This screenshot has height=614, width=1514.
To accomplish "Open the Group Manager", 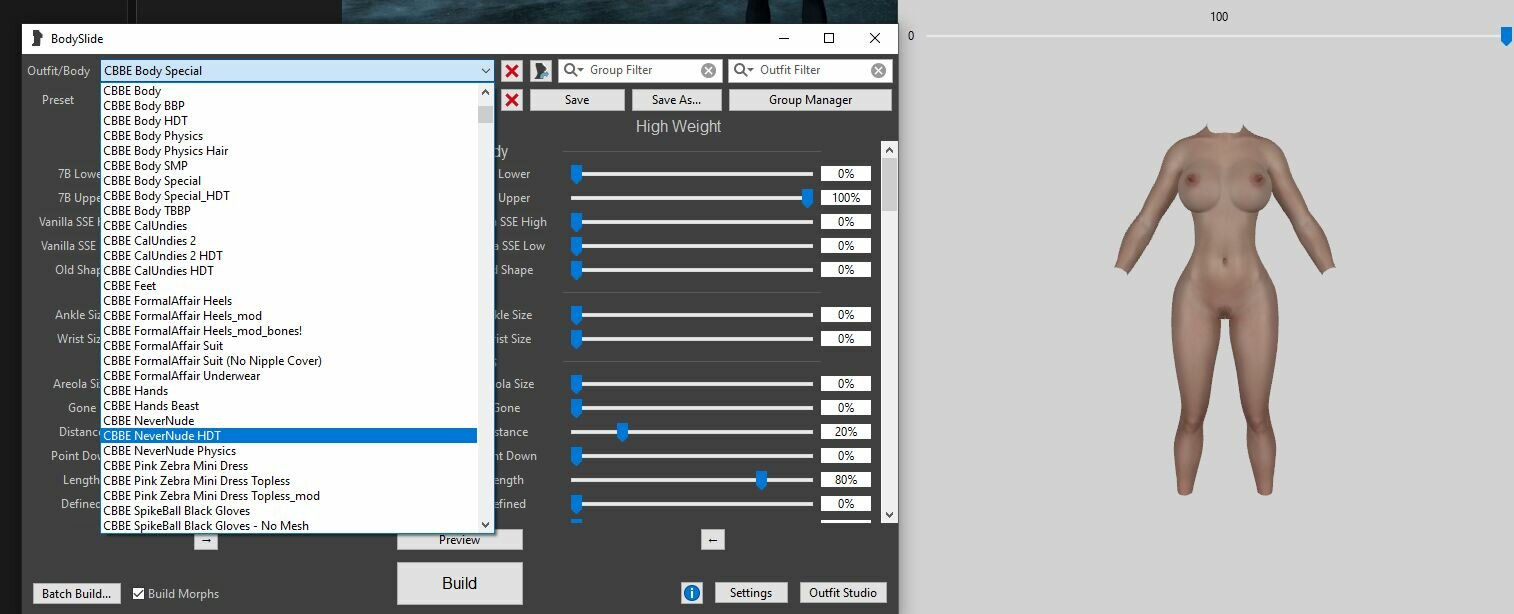I will coord(810,100).
